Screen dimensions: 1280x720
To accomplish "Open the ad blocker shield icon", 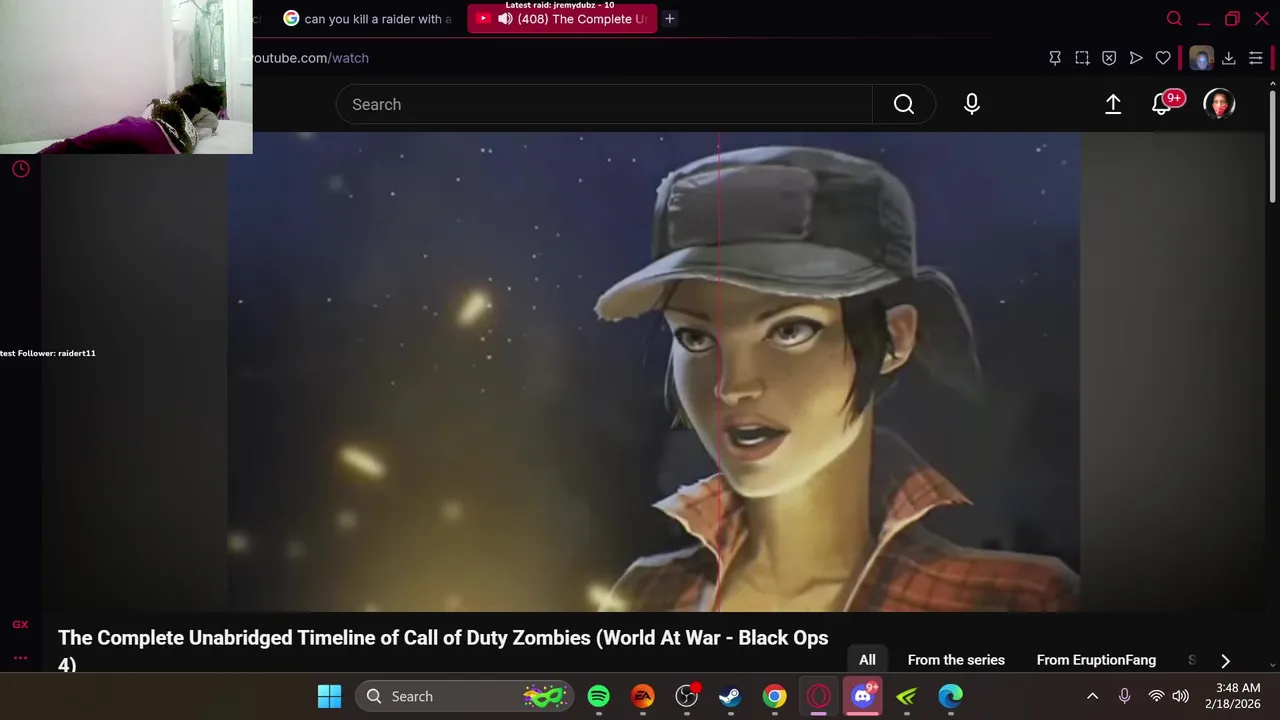I will (1109, 58).
